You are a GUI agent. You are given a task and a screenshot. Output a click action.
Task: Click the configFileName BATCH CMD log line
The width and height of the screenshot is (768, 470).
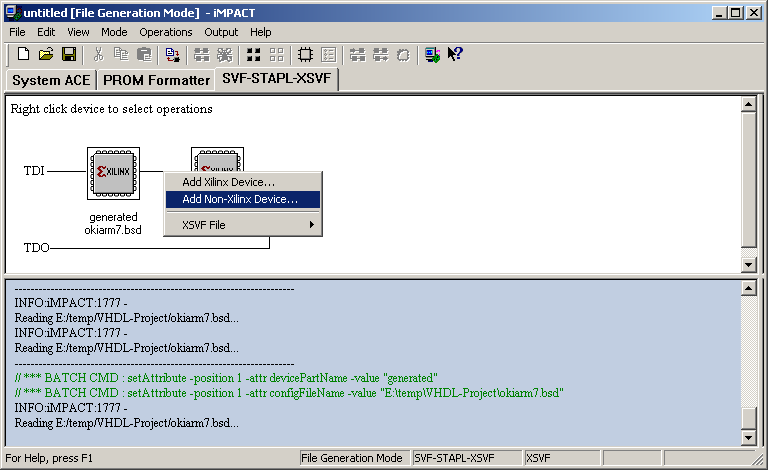pyautogui.click(x=289, y=393)
